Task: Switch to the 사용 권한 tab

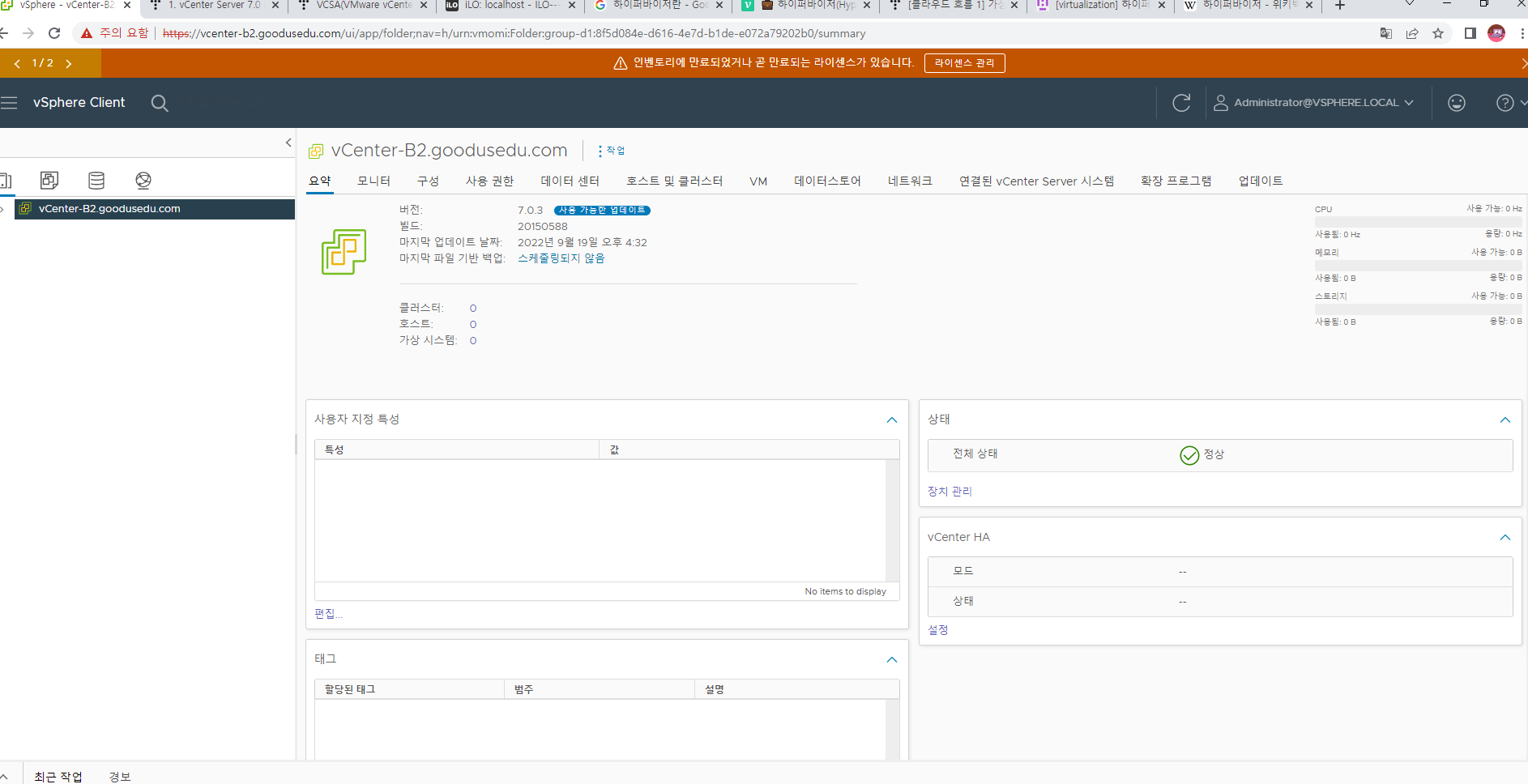Action: [489, 181]
